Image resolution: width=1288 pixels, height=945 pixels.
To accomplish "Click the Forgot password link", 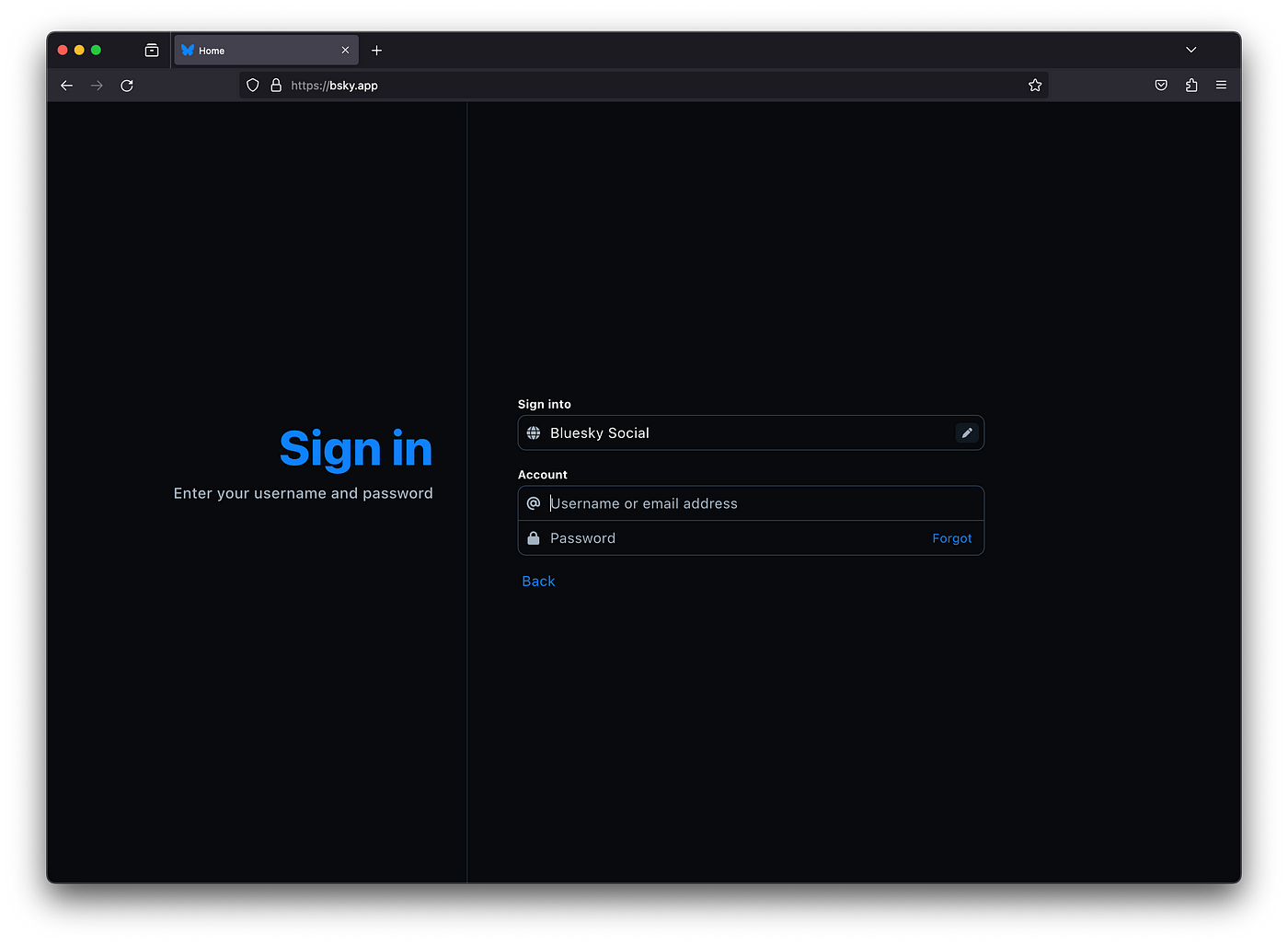I will pos(952,538).
